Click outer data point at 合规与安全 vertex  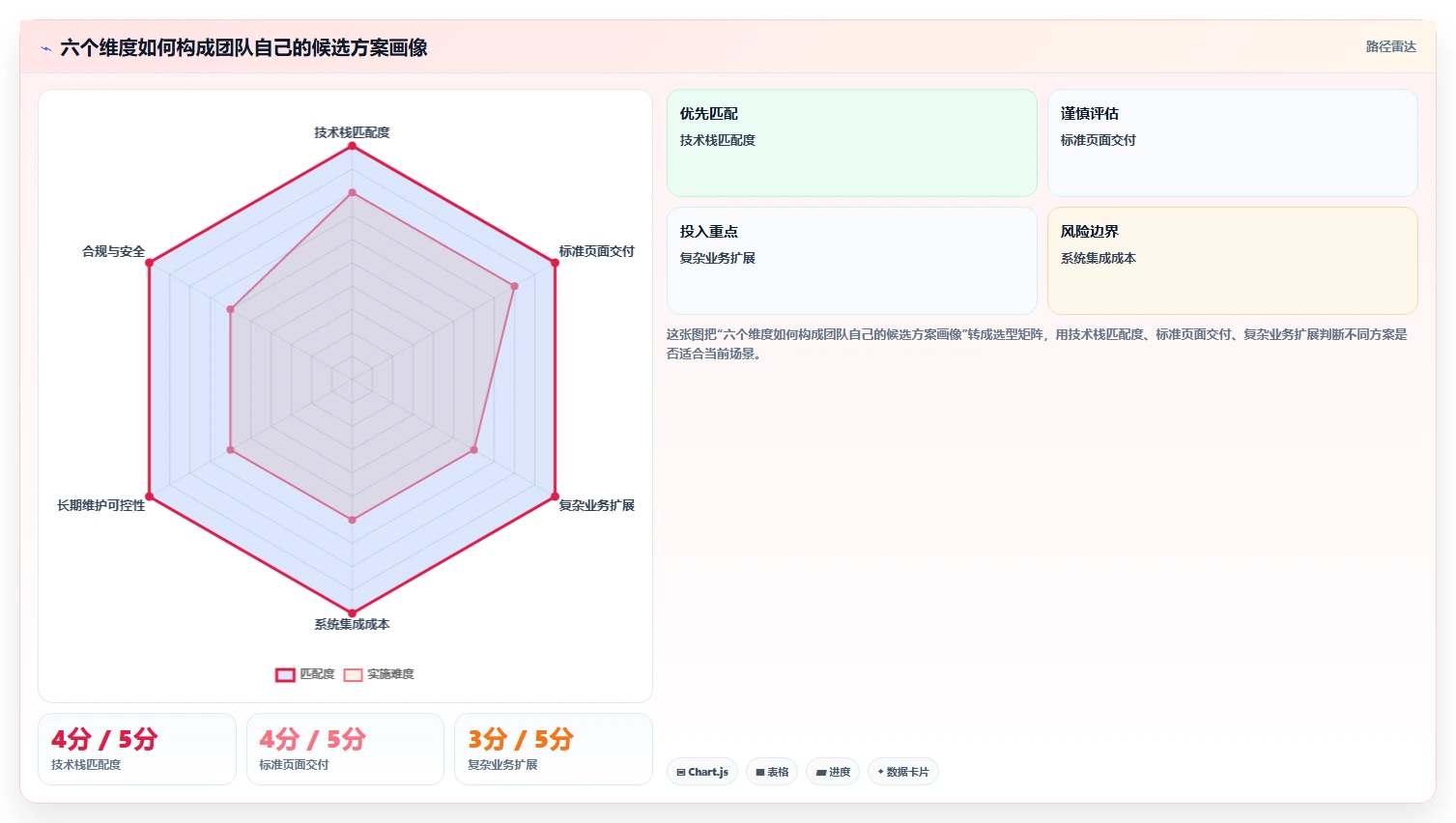(149, 263)
